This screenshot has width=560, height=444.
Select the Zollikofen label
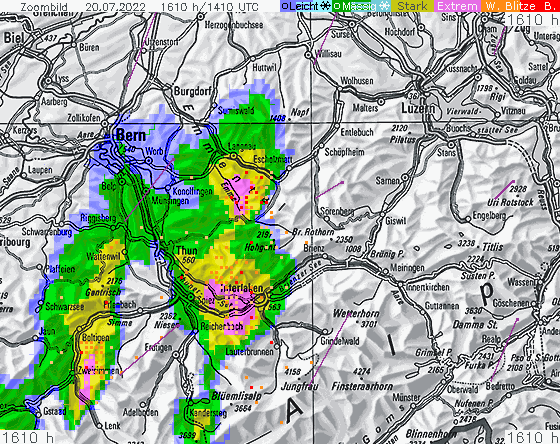pyautogui.click(x=84, y=118)
